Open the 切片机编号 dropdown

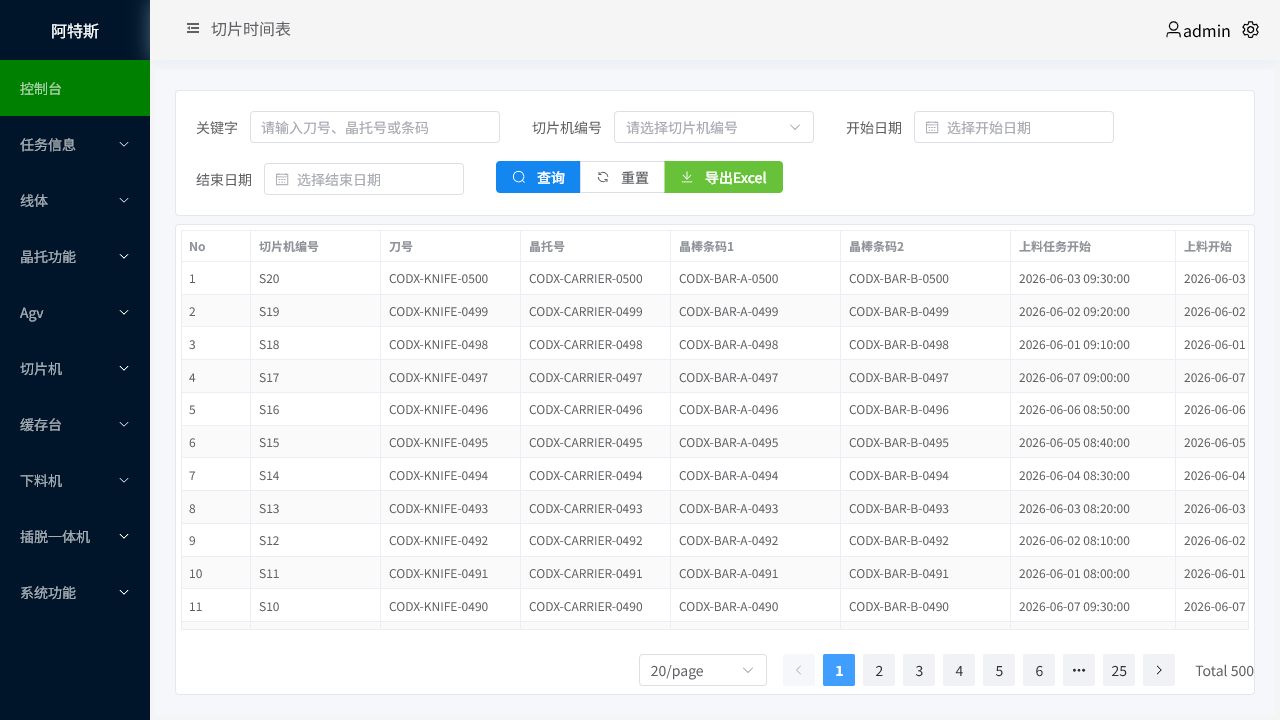(714, 127)
